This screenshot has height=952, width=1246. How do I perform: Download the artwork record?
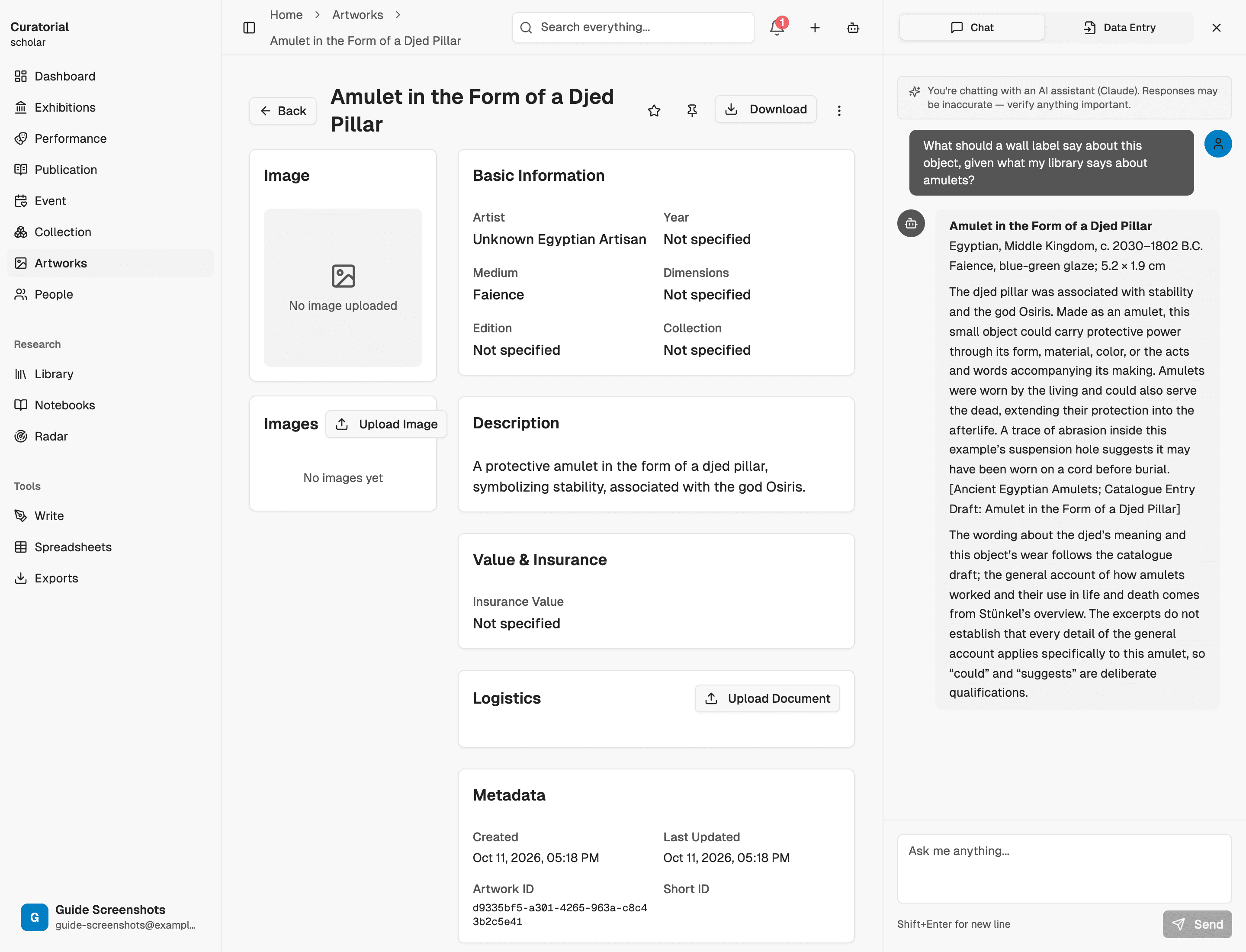click(765, 109)
